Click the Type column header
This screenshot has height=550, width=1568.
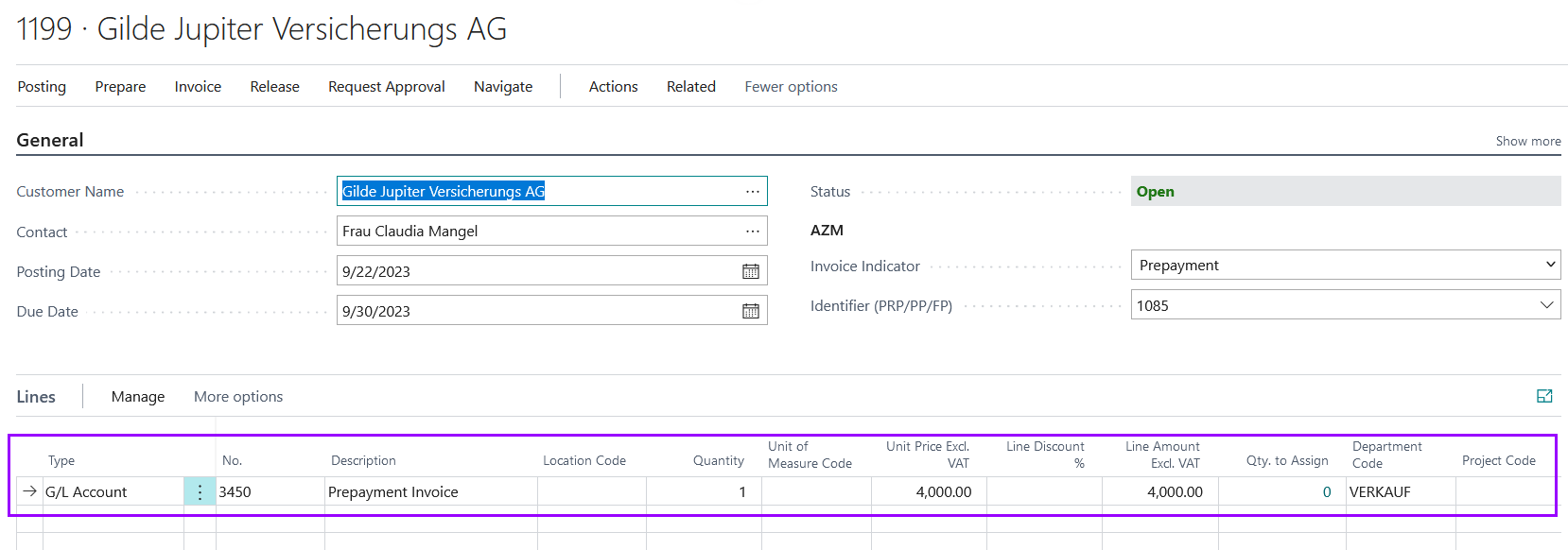click(61, 460)
